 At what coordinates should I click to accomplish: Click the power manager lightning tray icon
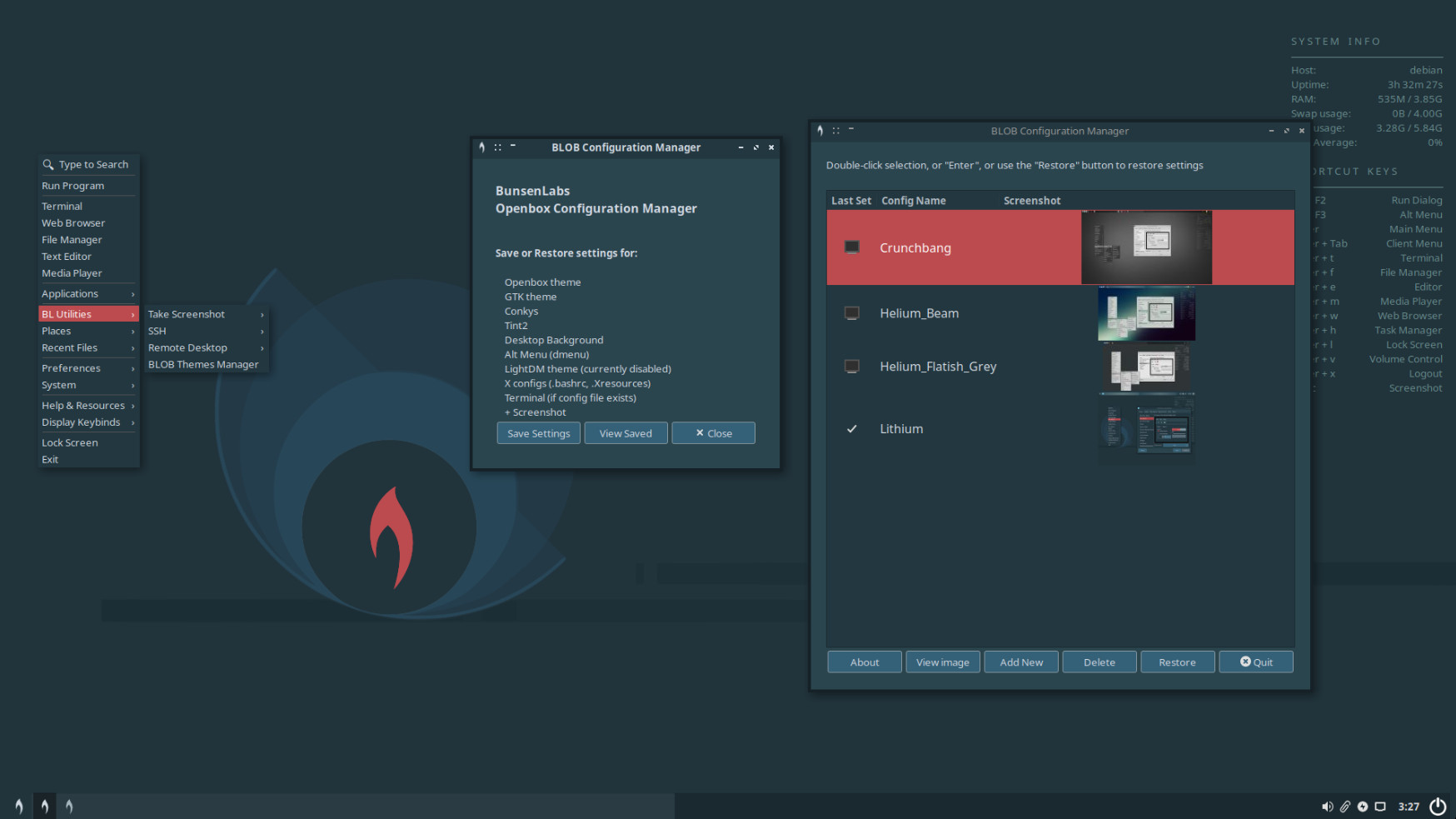(x=1363, y=807)
